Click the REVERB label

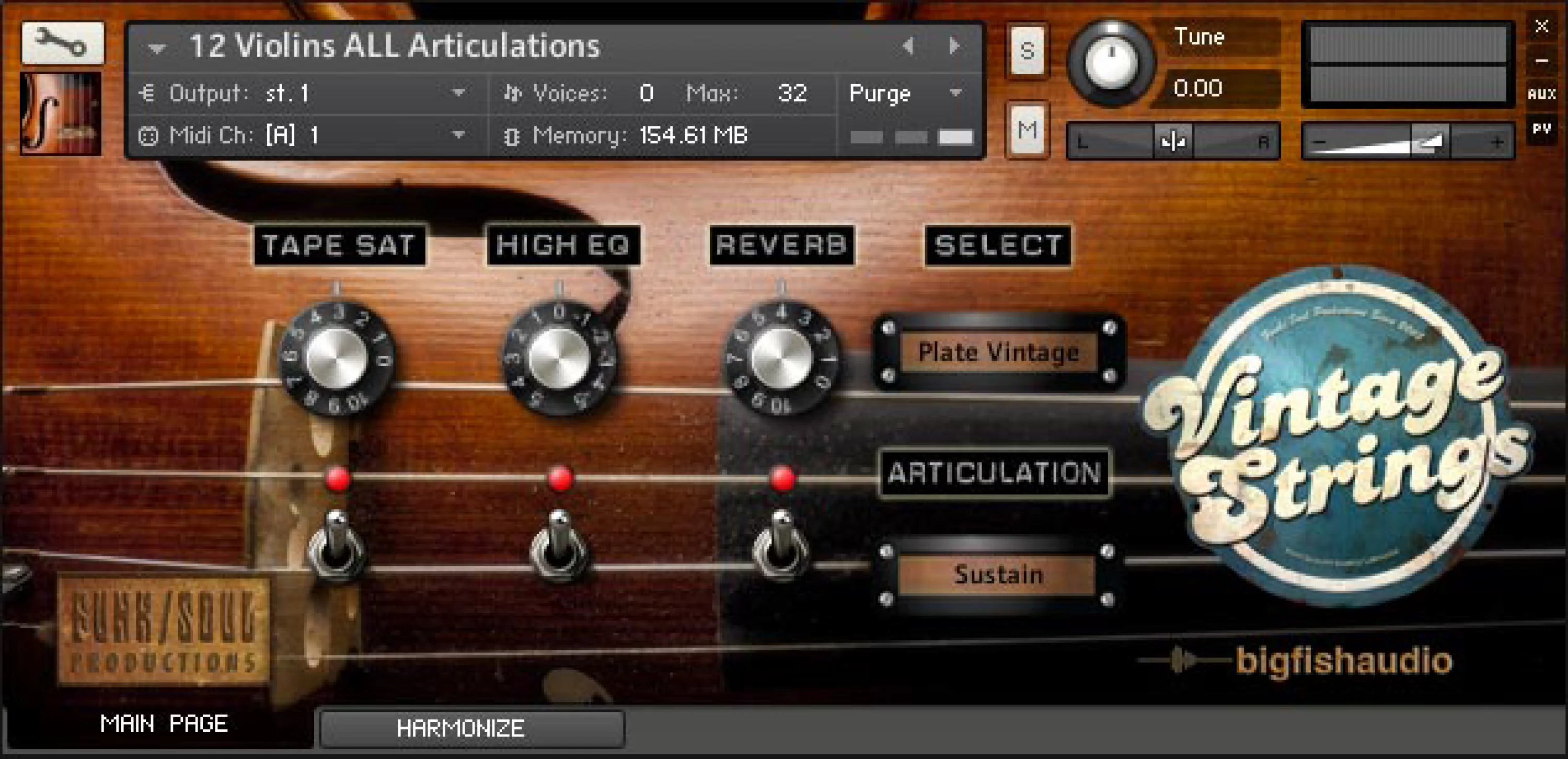782,245
